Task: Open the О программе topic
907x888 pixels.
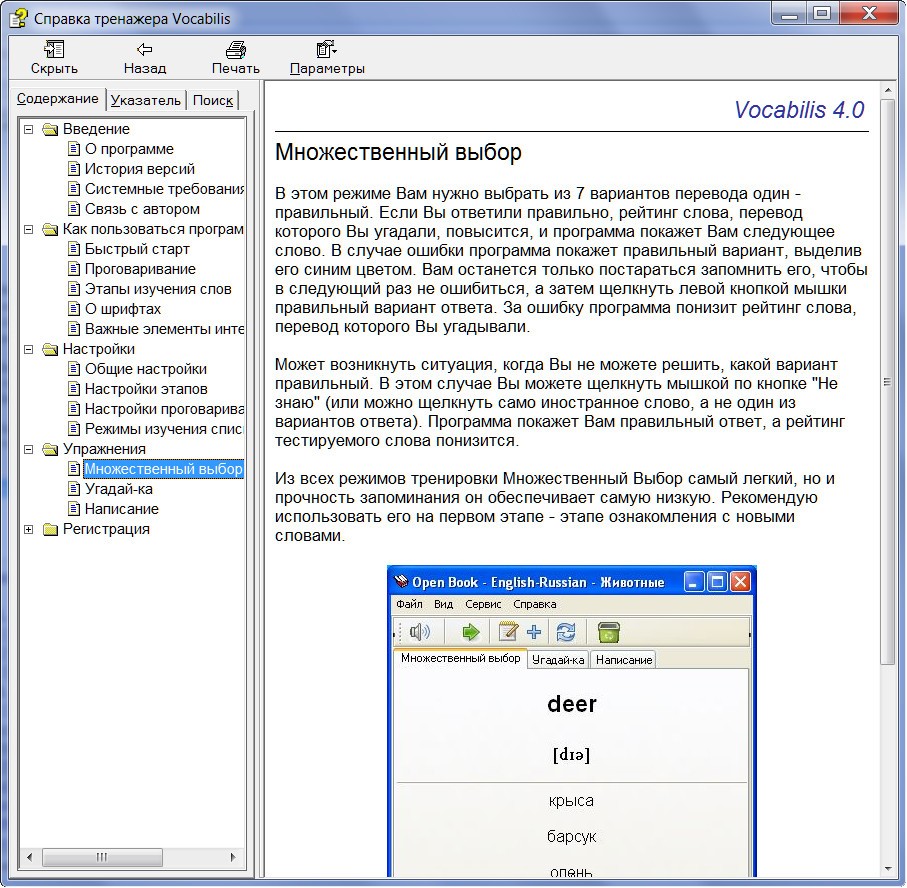Action: point(129,149)
